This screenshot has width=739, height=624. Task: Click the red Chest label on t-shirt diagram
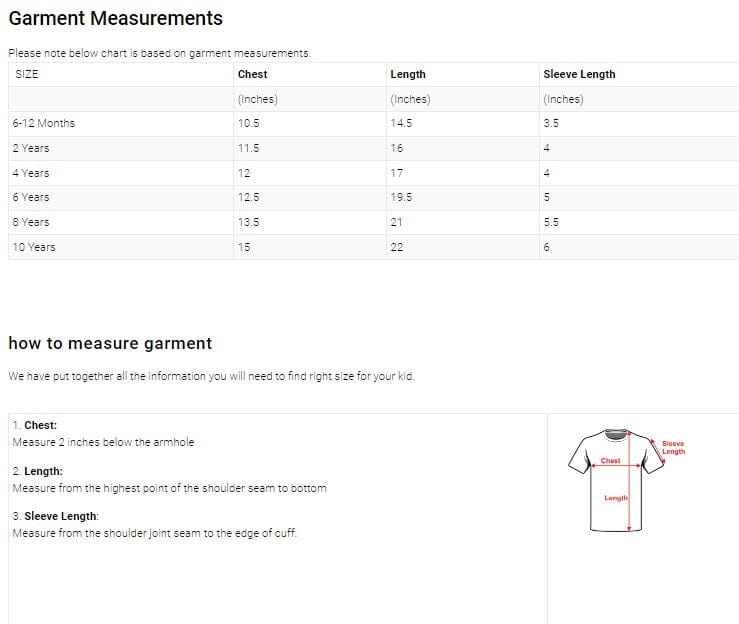[x=610, y=461]
